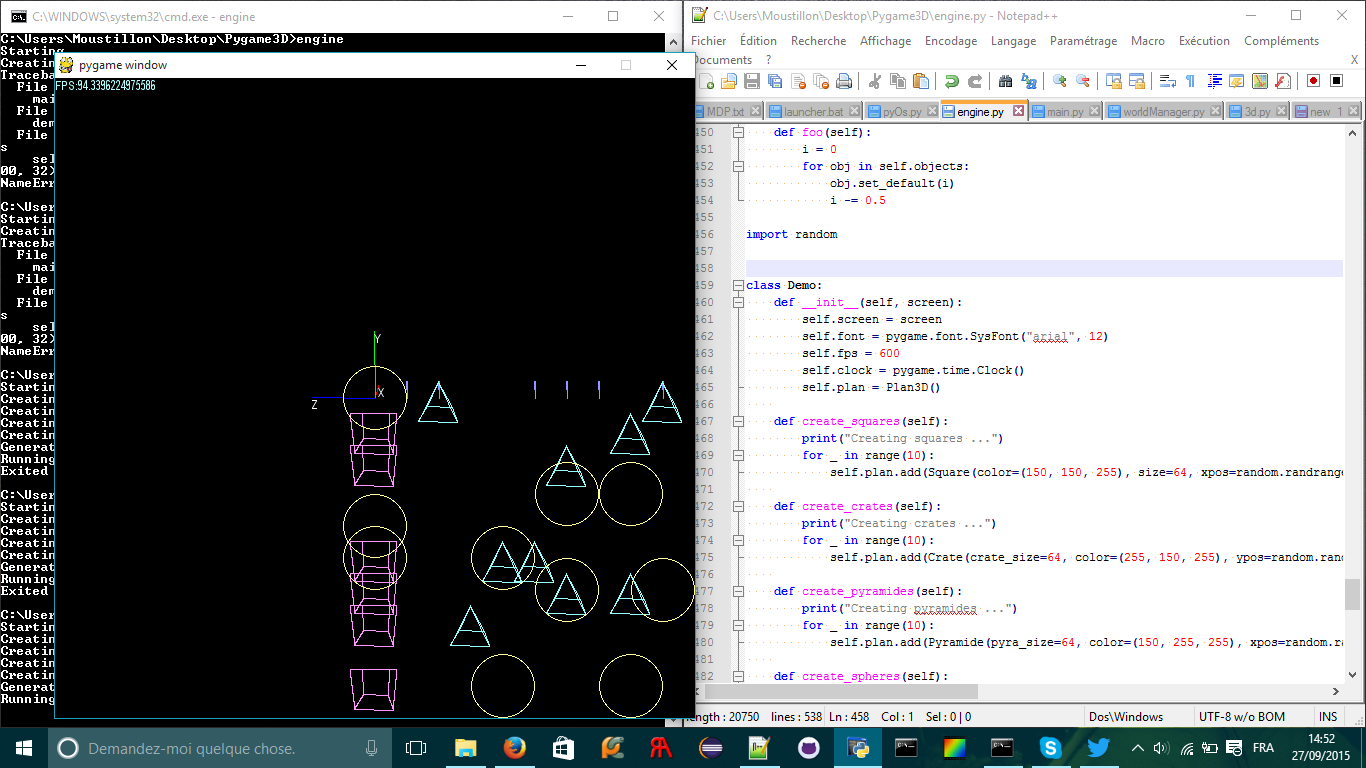Switch to the main.py tab
Screen dimensions: 1366x768
point(1065,112)
